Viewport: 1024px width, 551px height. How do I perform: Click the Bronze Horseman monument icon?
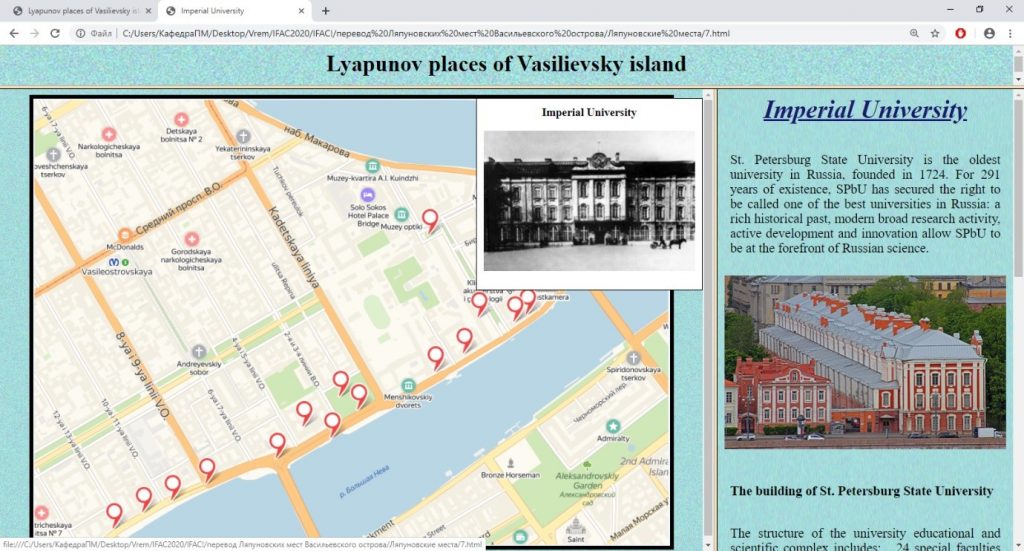[x=510, y=464]
